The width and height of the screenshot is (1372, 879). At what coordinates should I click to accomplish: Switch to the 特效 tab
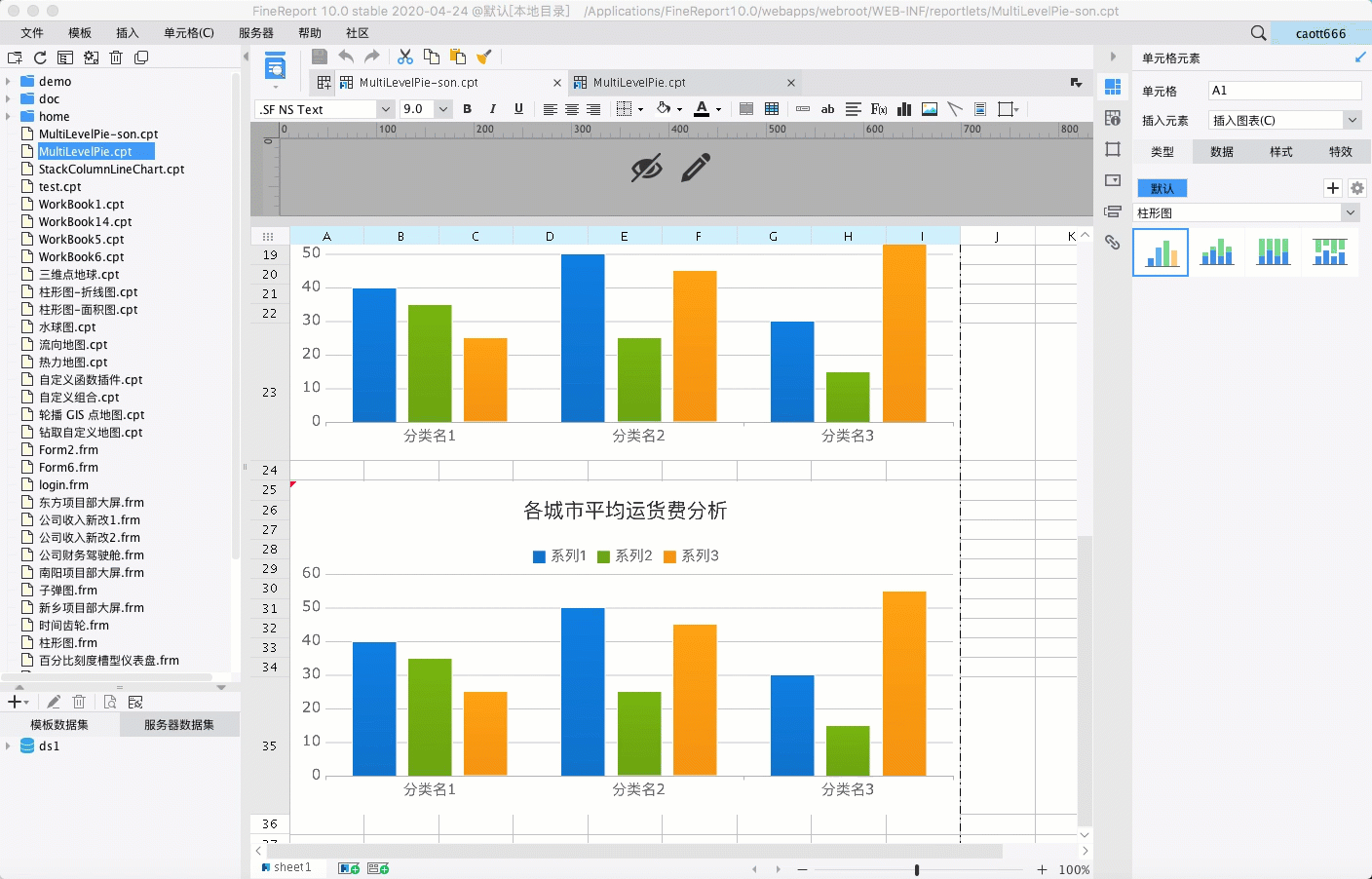[1341, 152]
